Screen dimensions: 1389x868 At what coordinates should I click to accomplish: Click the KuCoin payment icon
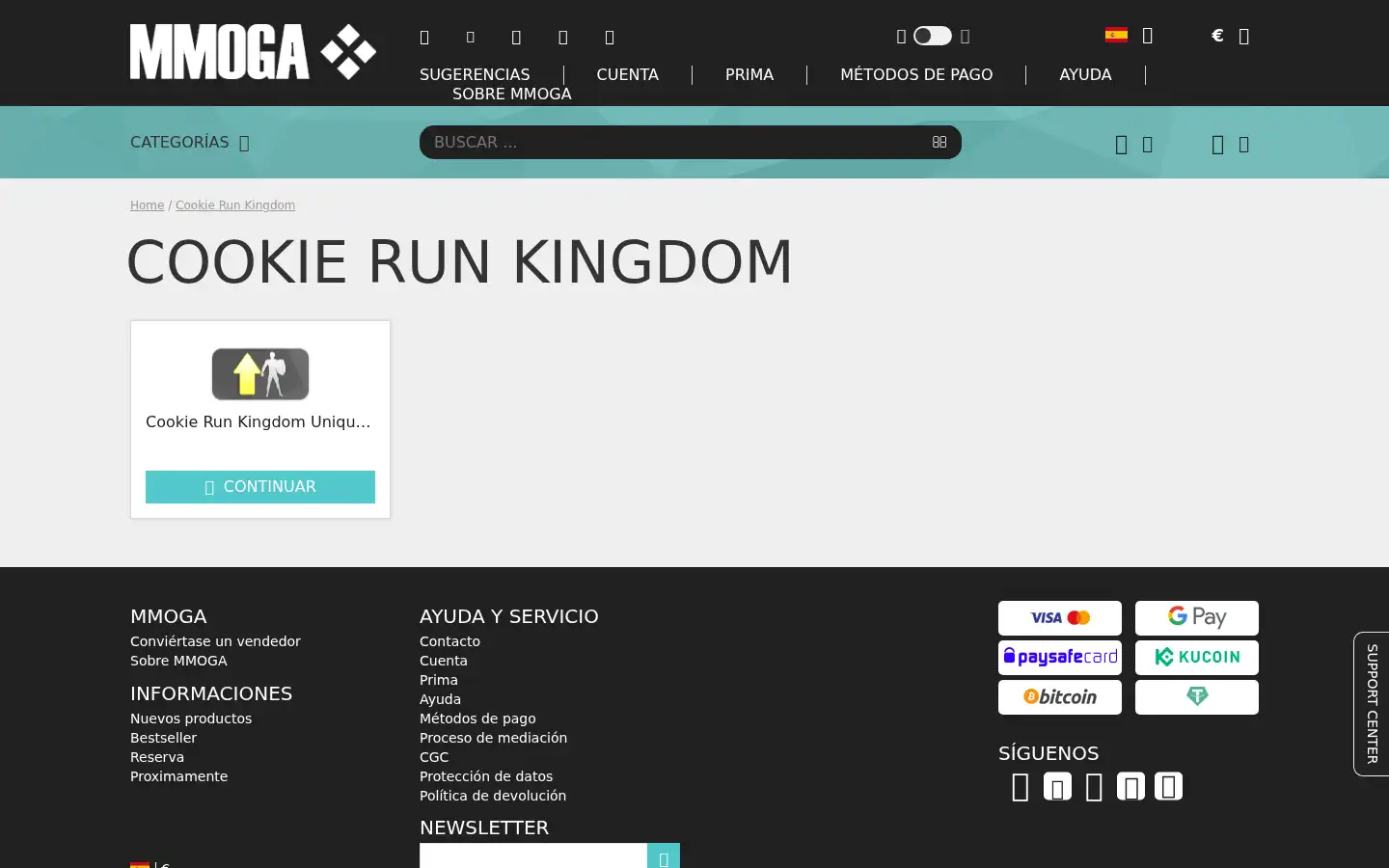click(1197, 658)
